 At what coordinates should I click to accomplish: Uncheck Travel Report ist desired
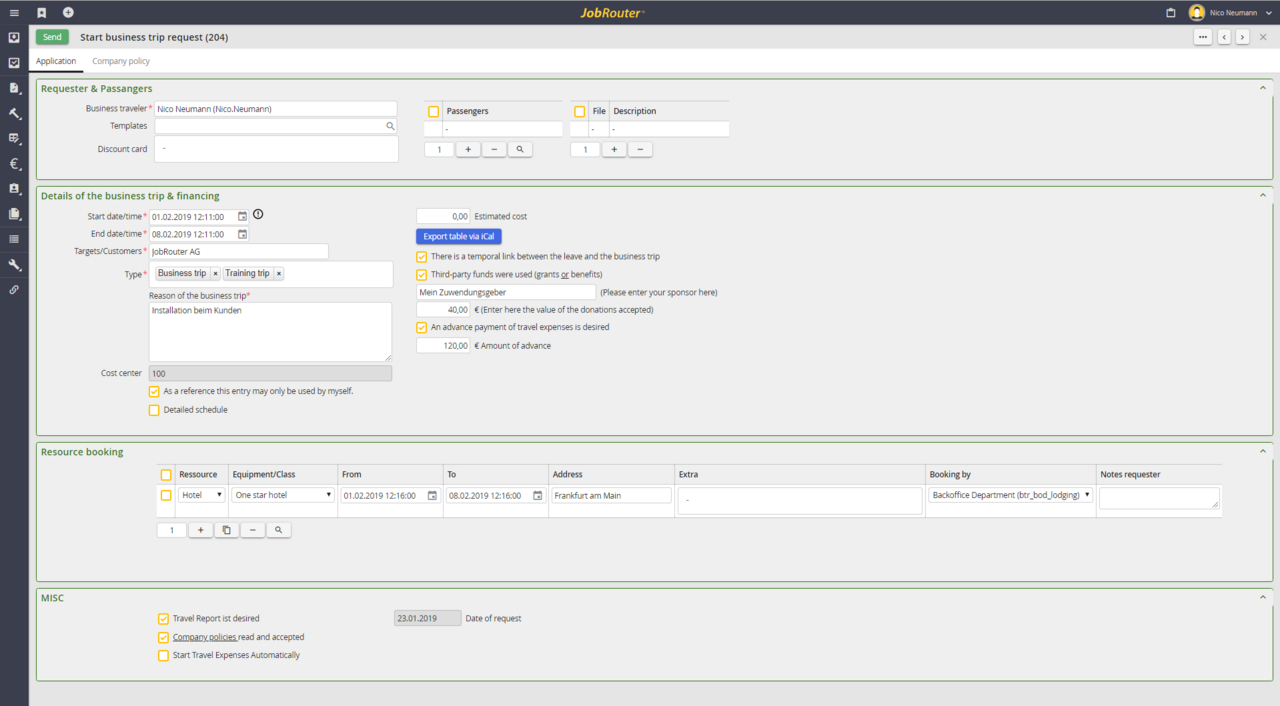tap(164, 619)
